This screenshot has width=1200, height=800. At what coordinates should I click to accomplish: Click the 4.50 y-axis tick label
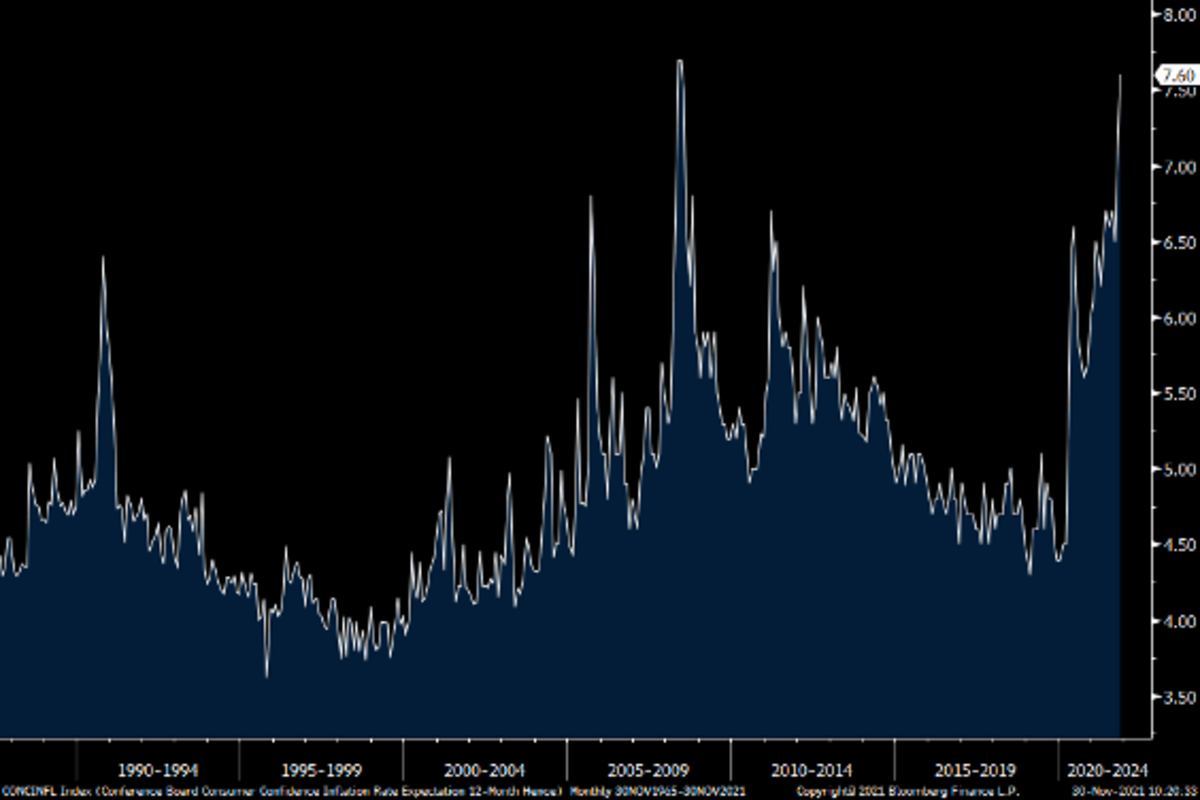[x=1177, y=545]
